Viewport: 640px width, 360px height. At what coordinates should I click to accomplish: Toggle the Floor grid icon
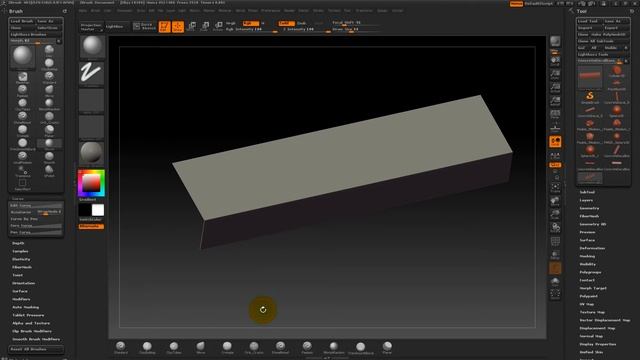[x=555, y=128]
